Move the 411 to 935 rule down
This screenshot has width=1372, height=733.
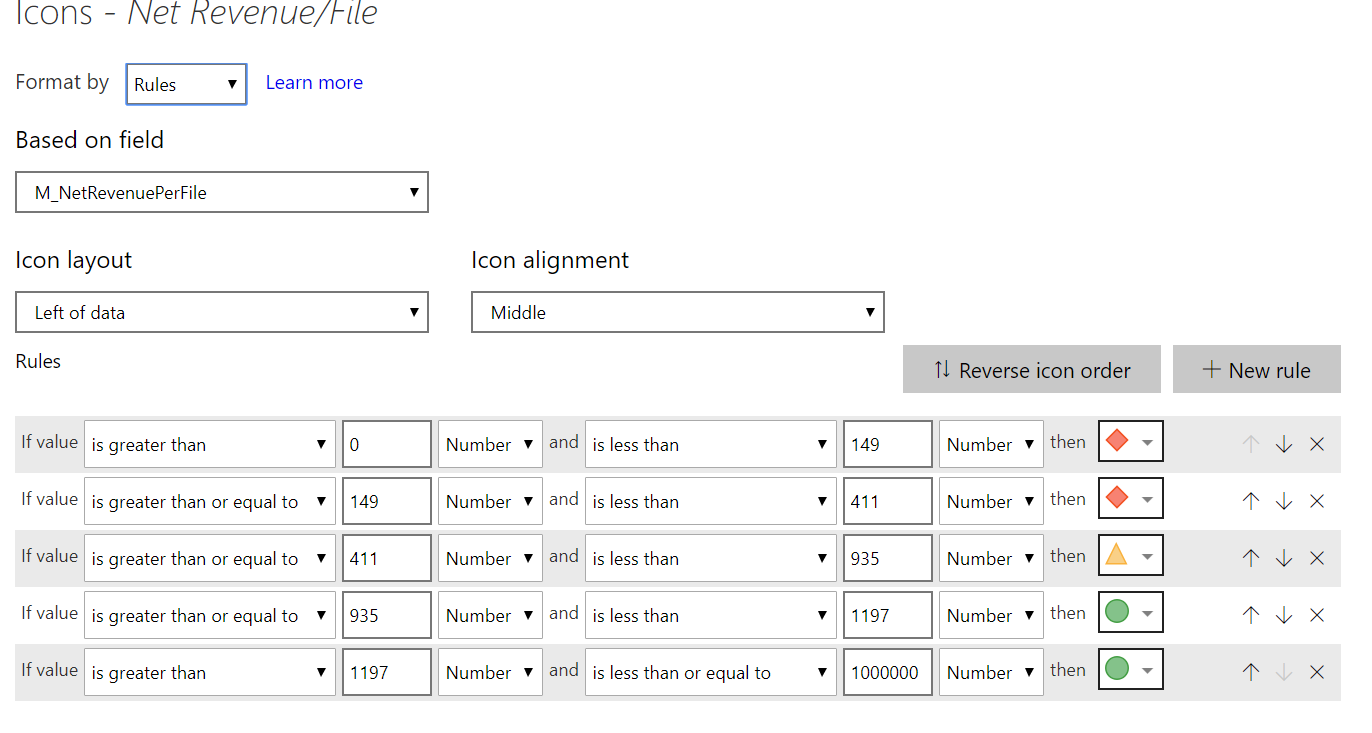click(x=1284, y=558)
